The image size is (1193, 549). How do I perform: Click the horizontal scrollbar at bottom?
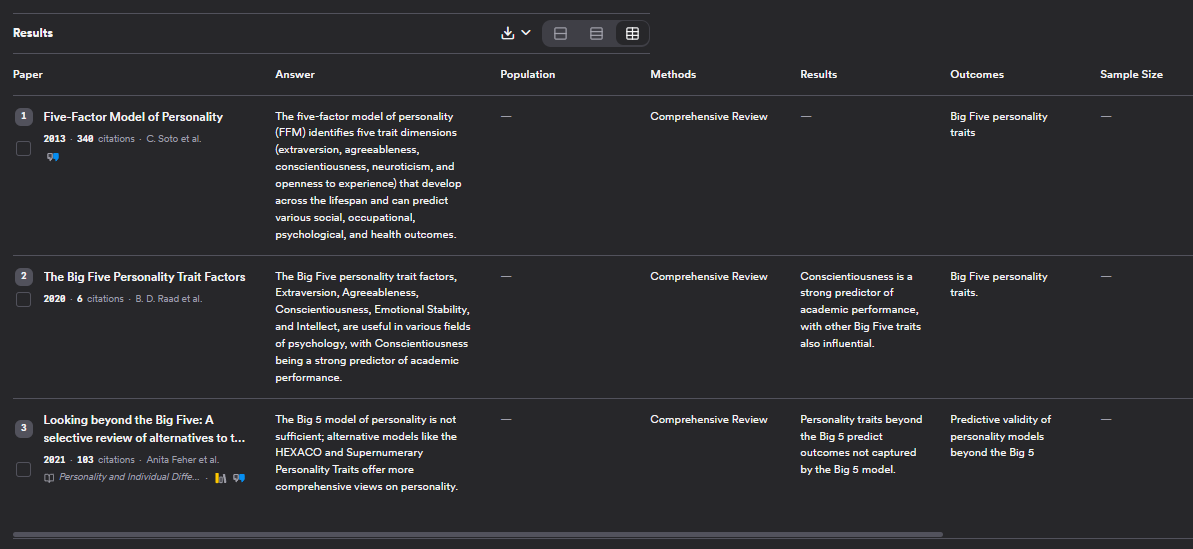point(477,535)
